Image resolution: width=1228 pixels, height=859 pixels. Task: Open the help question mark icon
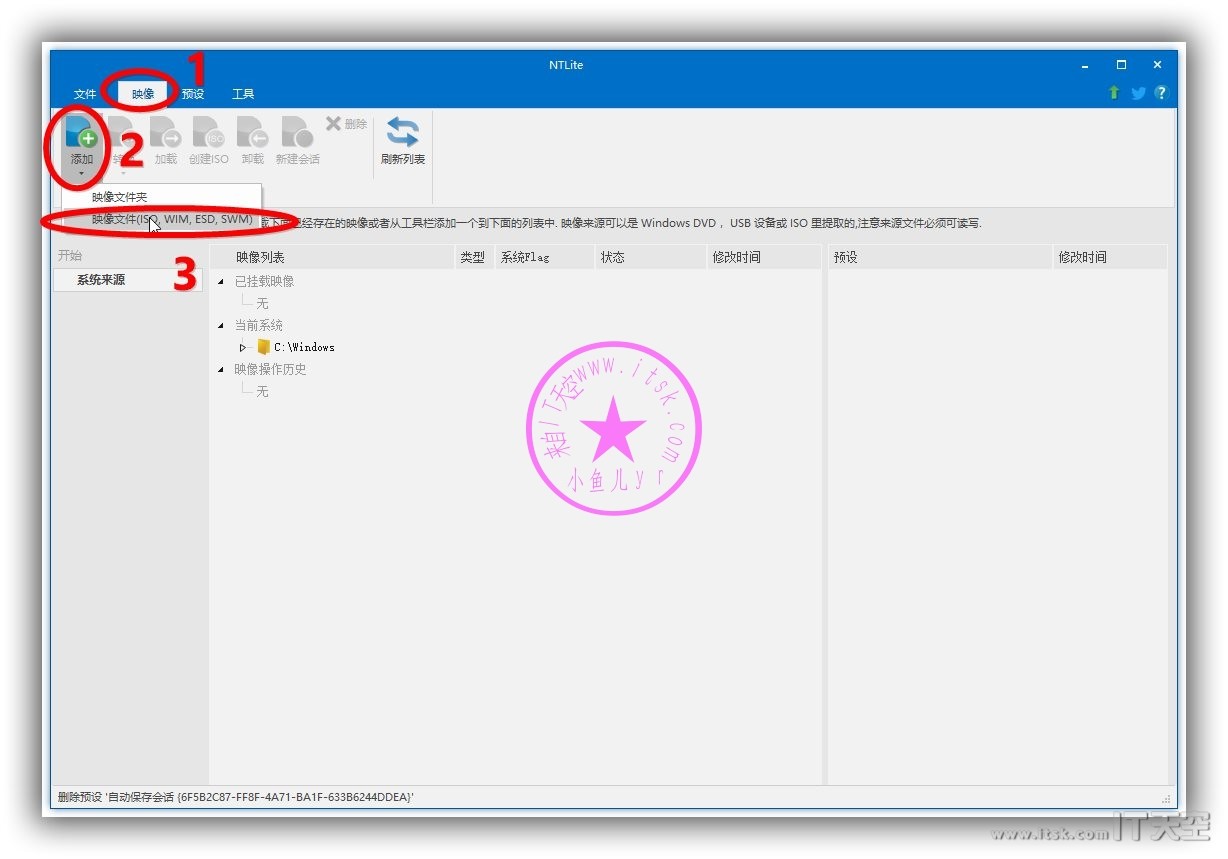point(1161,93)
